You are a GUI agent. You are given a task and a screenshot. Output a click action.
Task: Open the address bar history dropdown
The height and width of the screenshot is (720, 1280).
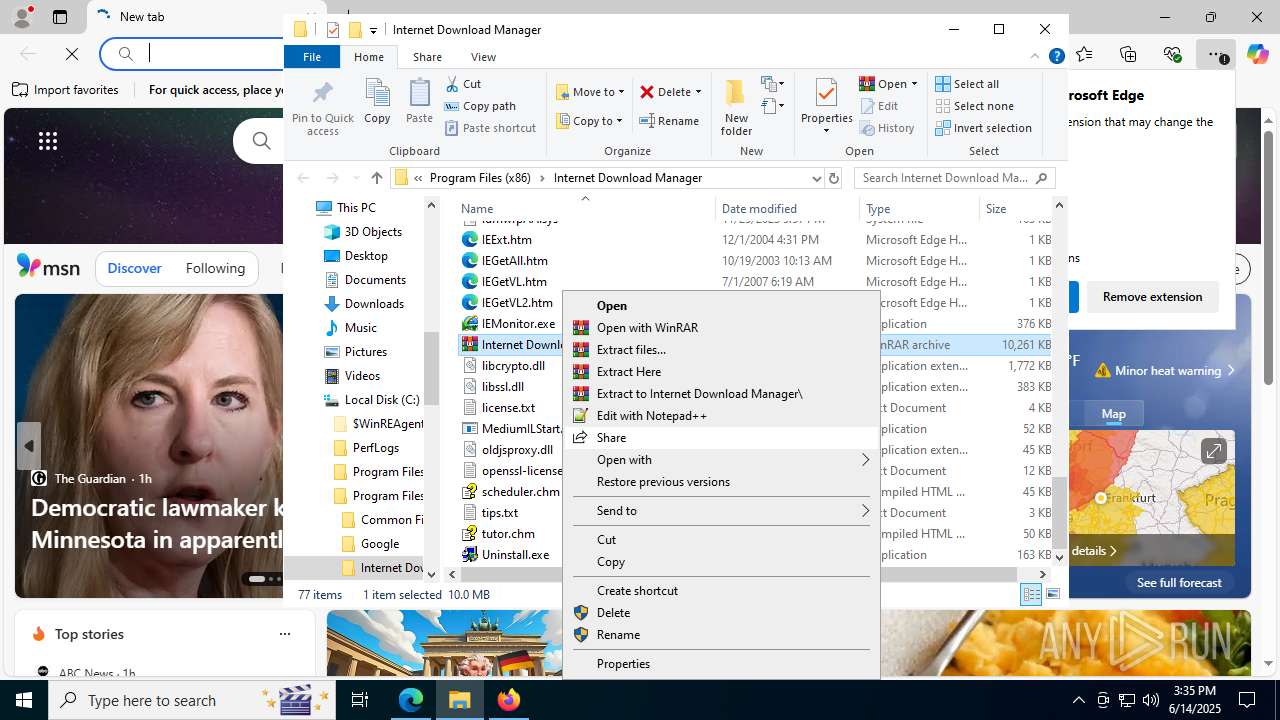816,178
